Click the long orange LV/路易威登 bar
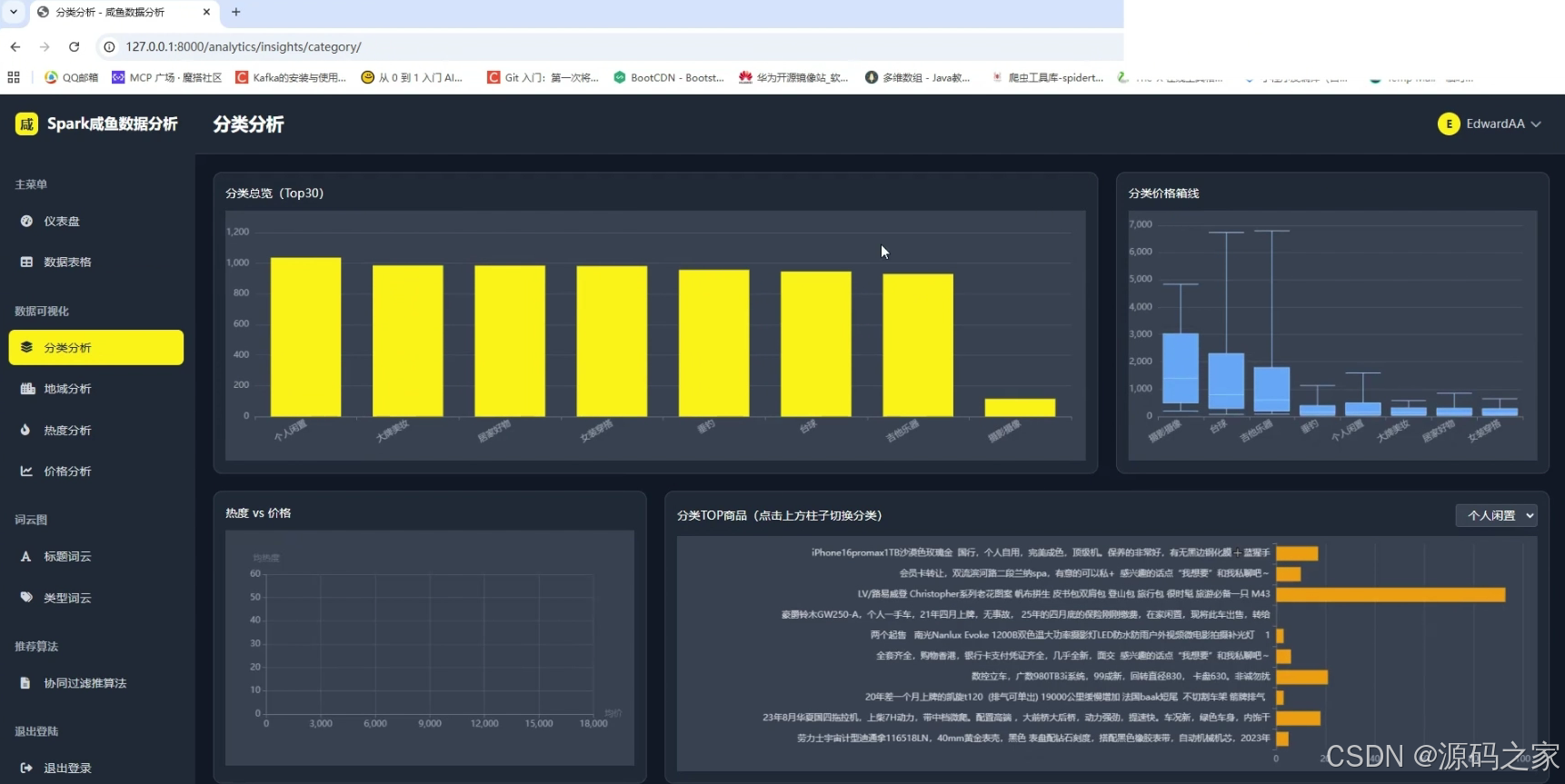The height and width of the screenshot is (784, 1565). tap(1391, 594)
